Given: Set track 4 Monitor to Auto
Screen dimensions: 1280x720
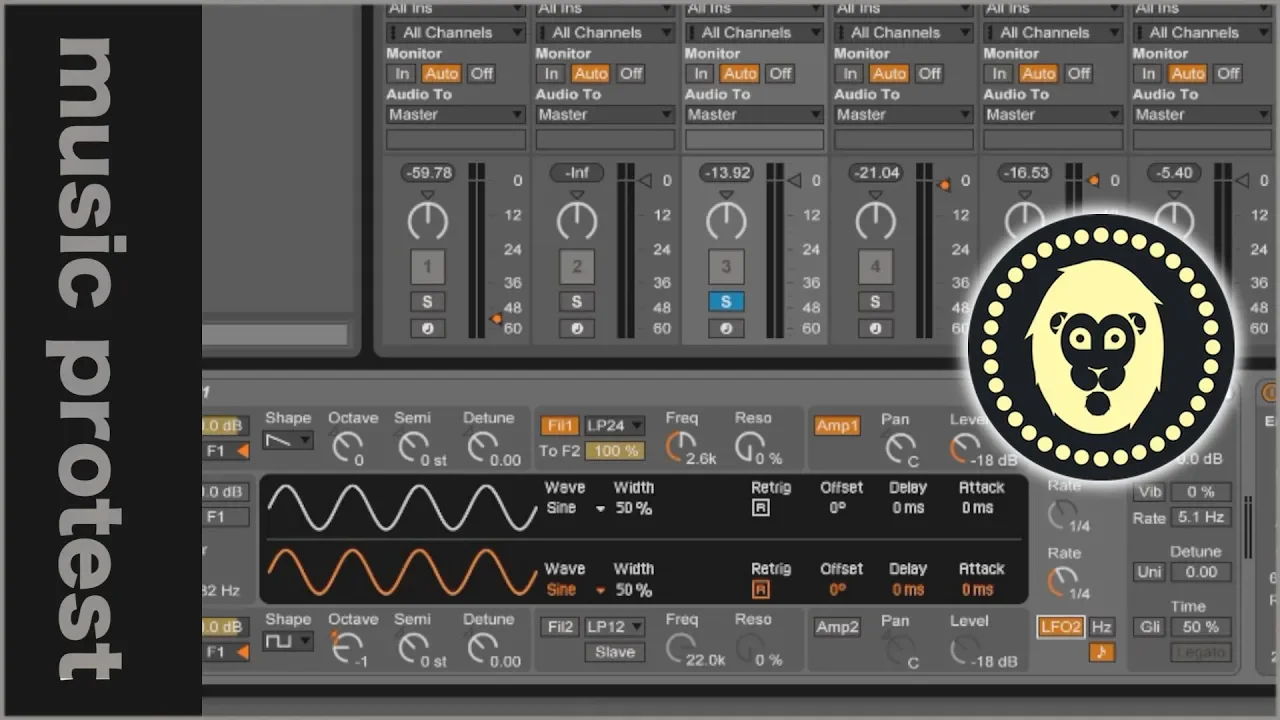Looking at the screenshot, I should click(889, 73).
